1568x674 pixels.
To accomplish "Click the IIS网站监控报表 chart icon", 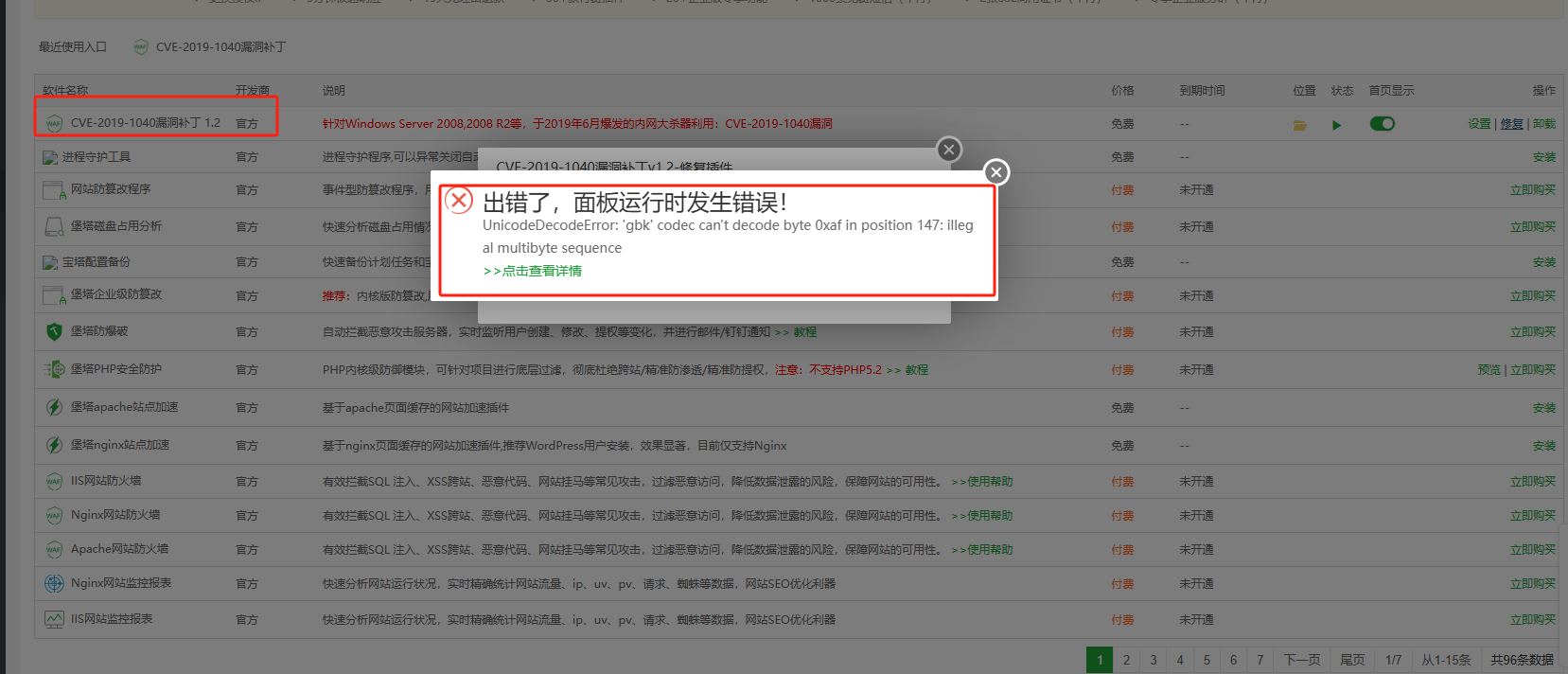I will tap(54, 619).
